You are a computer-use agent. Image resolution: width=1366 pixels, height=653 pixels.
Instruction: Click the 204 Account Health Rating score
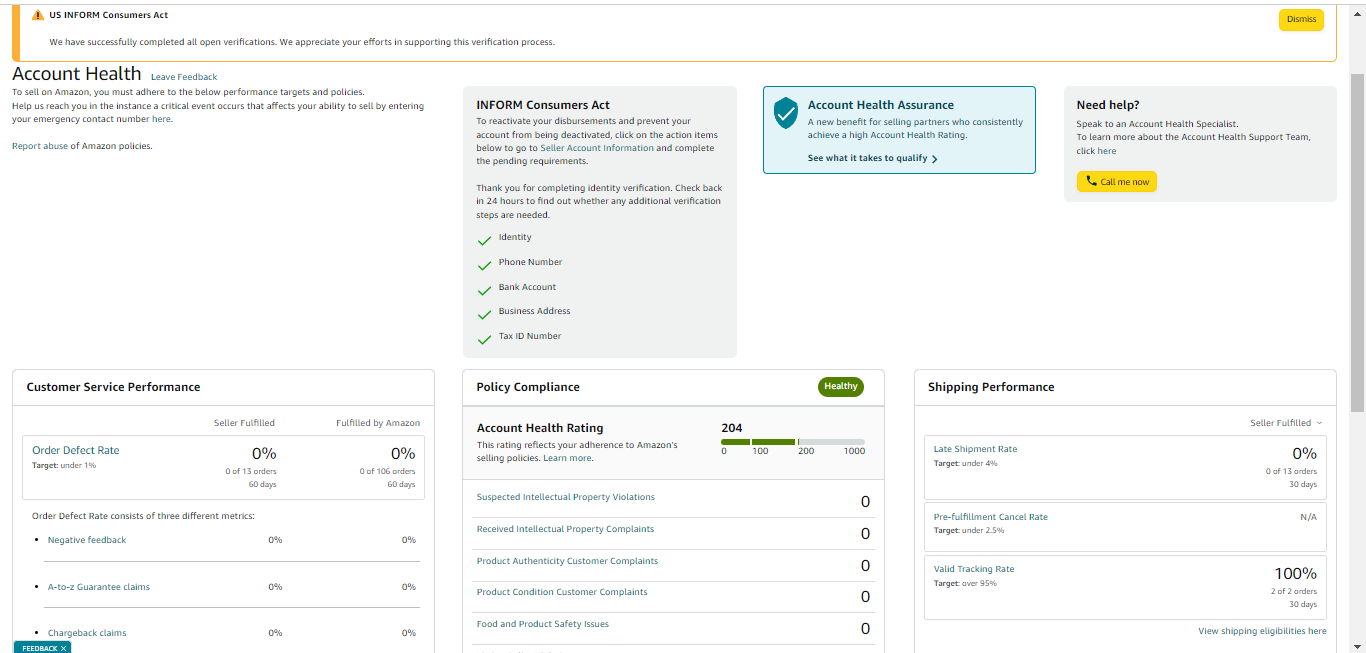(x=732, y=428)
